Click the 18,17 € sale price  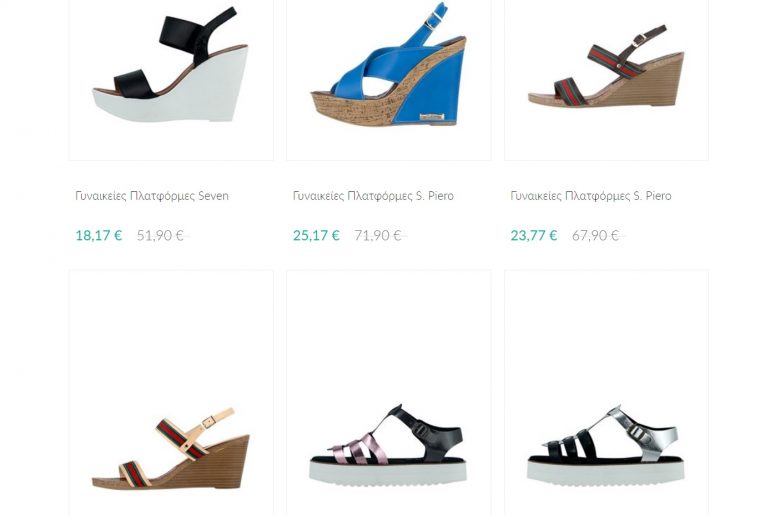point(99,236)
